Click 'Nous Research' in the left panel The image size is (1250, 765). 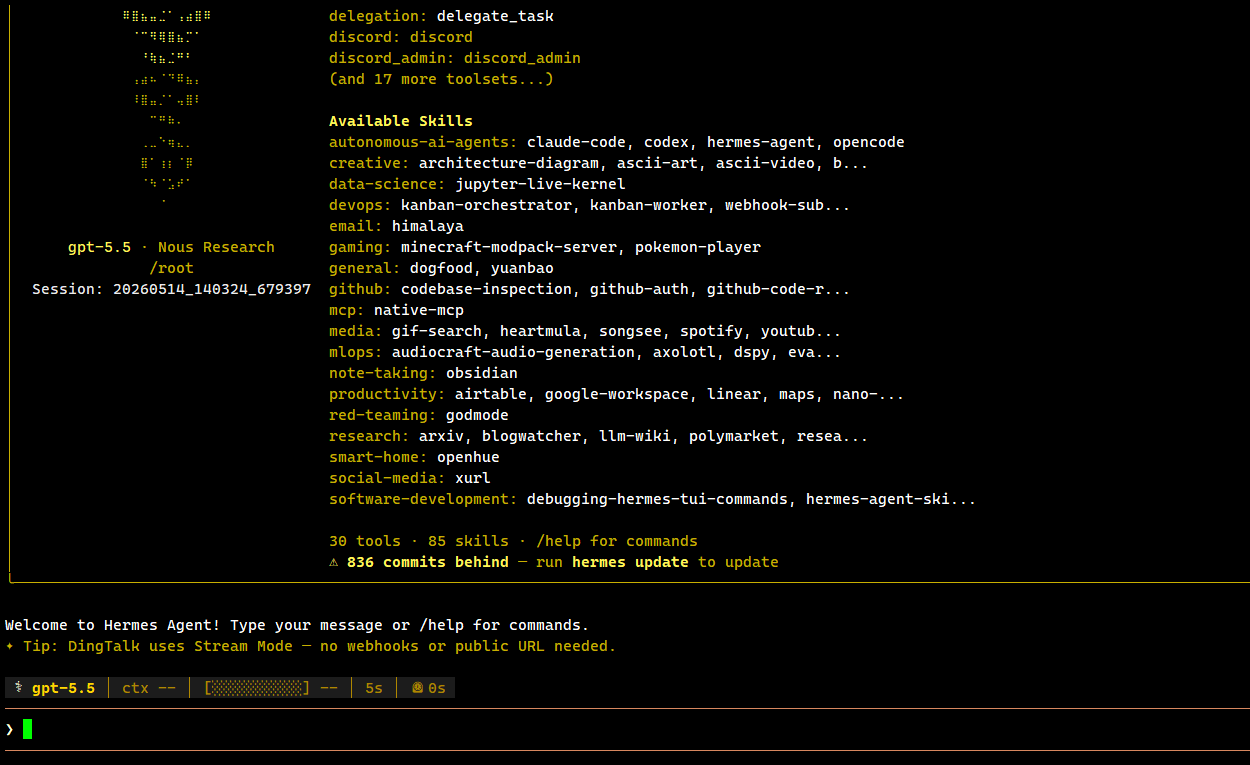pos(216,247)
